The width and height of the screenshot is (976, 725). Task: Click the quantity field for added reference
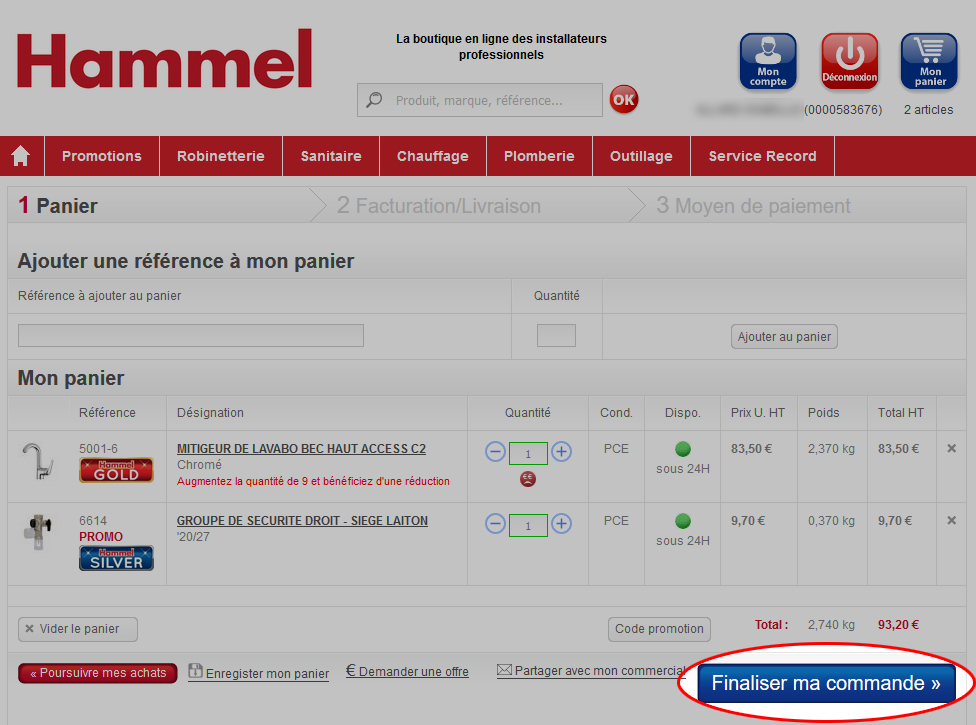[x=556, y=335]
